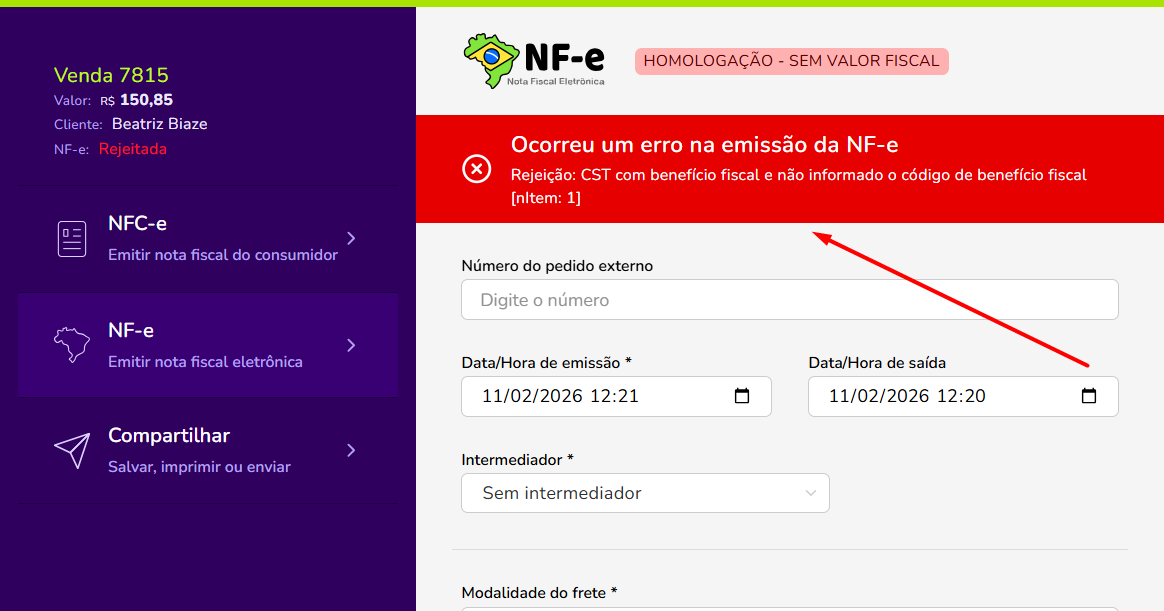Click the HOMOLOGAÇÃO - SEM VALOR FISCAL badge
This screenshot has width=1164, height=611.
click(x=791, y=61)
